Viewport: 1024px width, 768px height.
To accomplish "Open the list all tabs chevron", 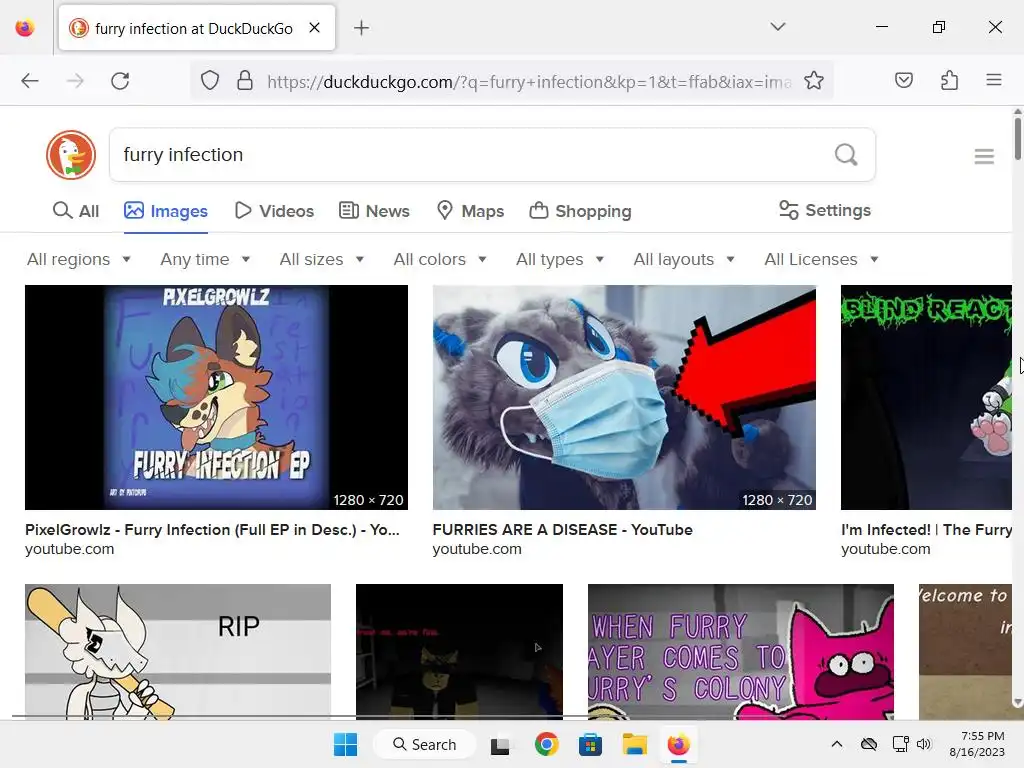I will click(777, 27).
